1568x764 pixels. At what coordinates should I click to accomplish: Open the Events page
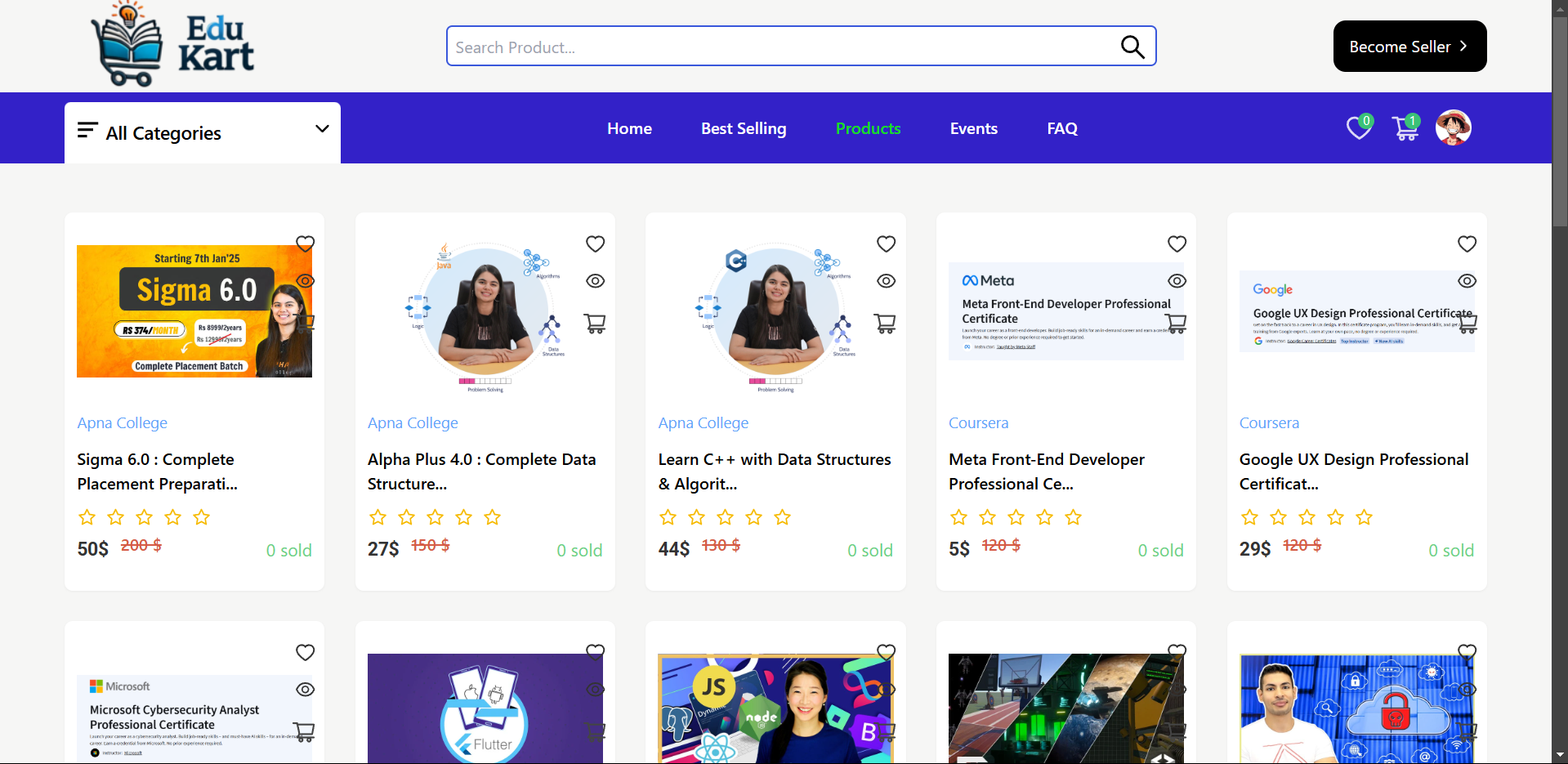click(974, 128)
